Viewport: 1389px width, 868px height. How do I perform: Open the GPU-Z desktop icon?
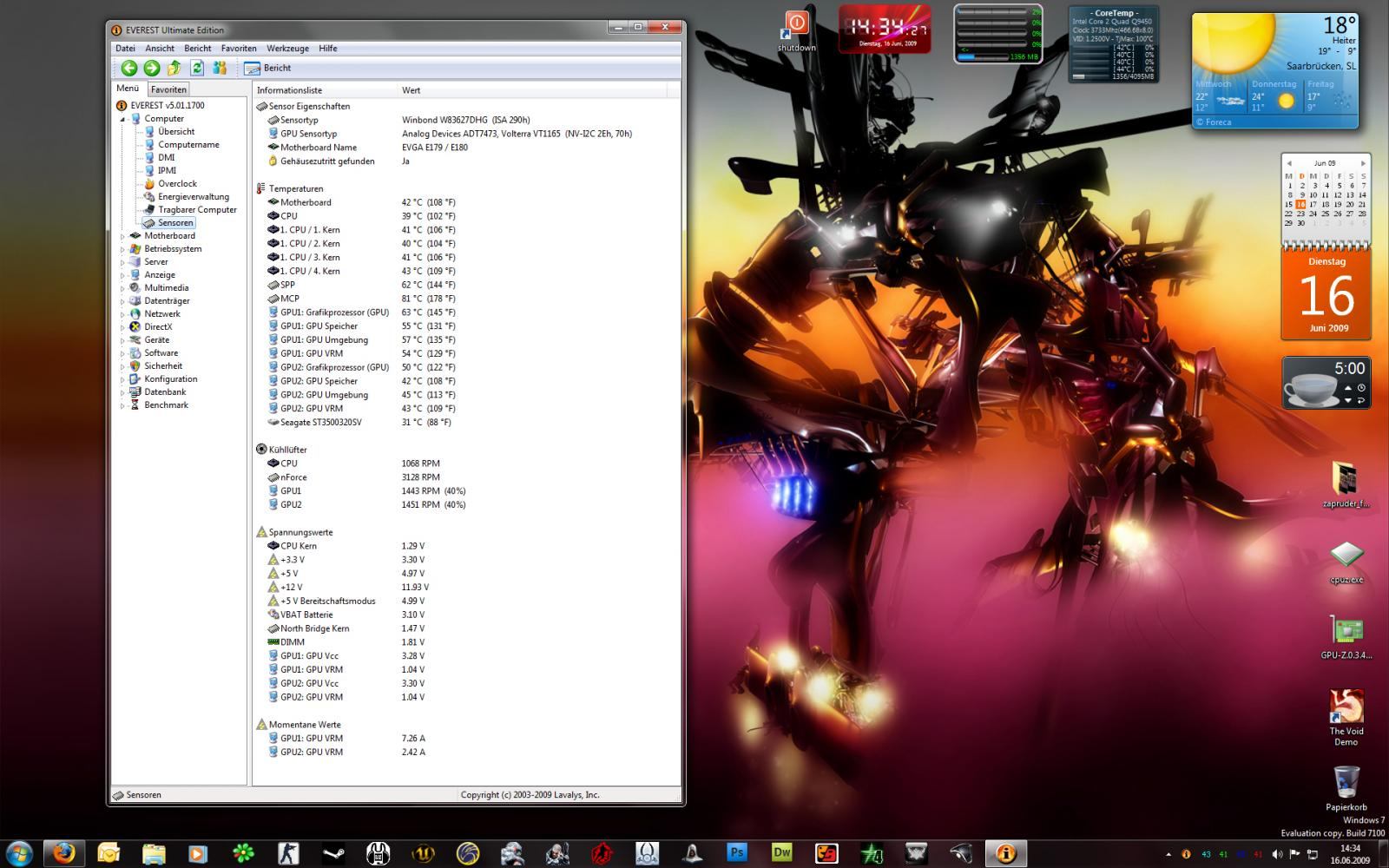(x=1346, y=638)
